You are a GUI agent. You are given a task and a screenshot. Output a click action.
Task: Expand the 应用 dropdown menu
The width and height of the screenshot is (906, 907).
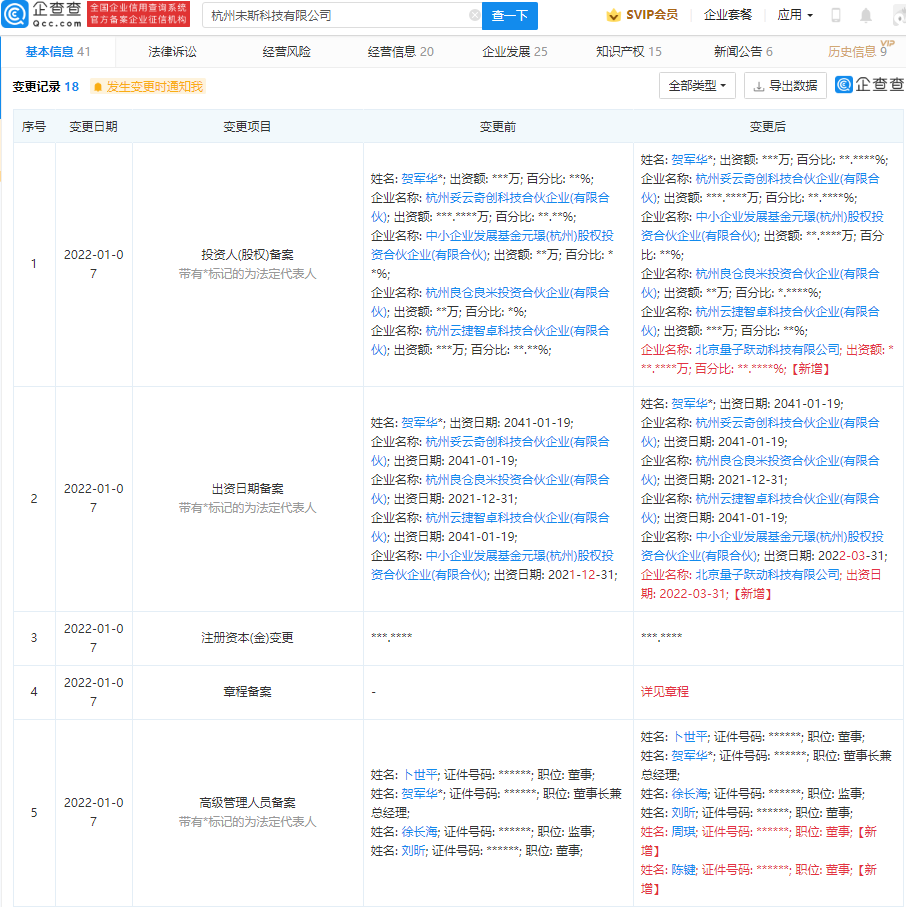pyautogui.click(x=795, y=15)
